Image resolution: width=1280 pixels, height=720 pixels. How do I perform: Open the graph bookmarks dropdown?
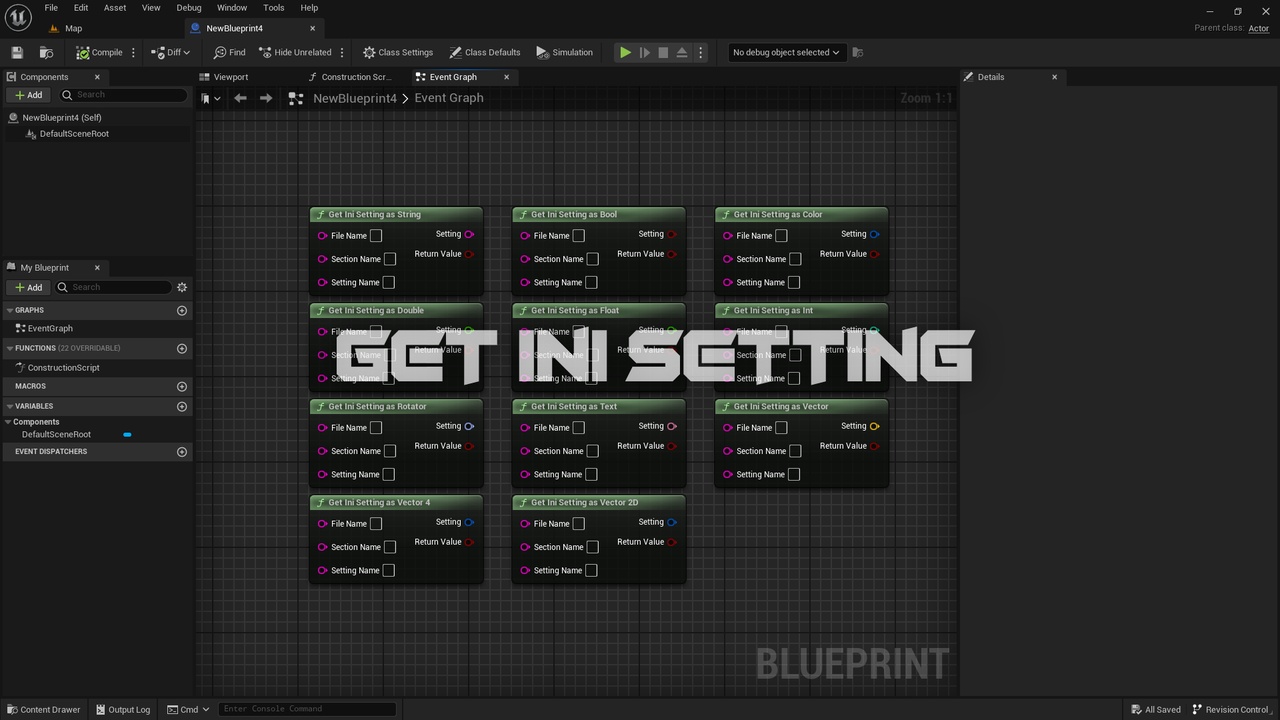(209, 98)
